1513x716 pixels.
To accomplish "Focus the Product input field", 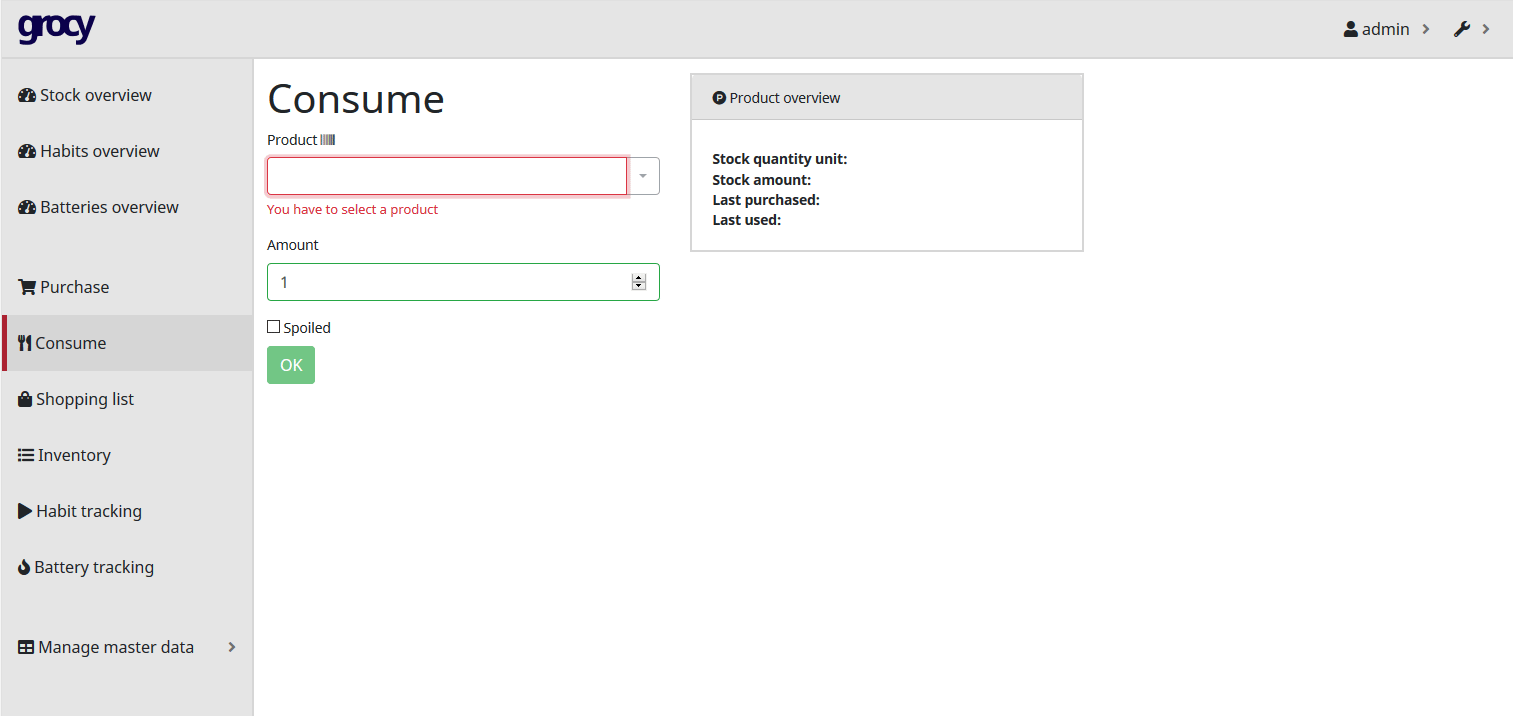I will pyautogui.click(x=447, y=176).
